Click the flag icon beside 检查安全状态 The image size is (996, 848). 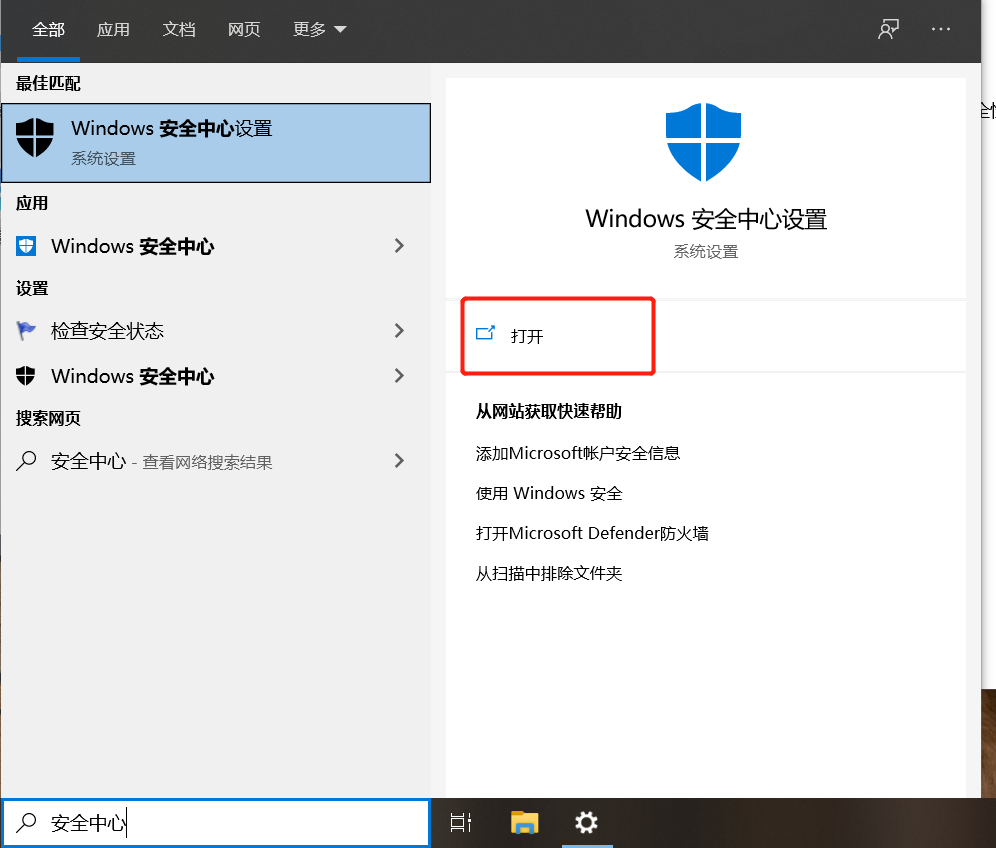tap(27, 331)
